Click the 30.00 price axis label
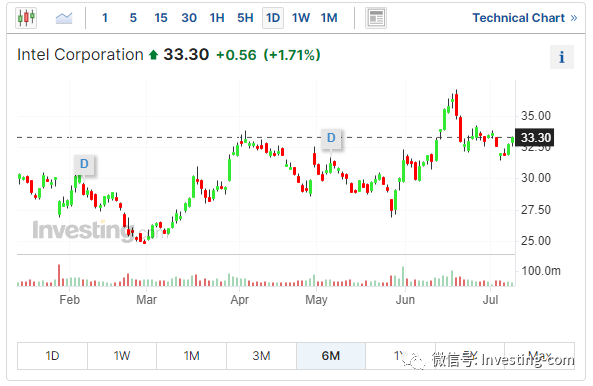Screen dimensions: 593x386 [536, 178]
